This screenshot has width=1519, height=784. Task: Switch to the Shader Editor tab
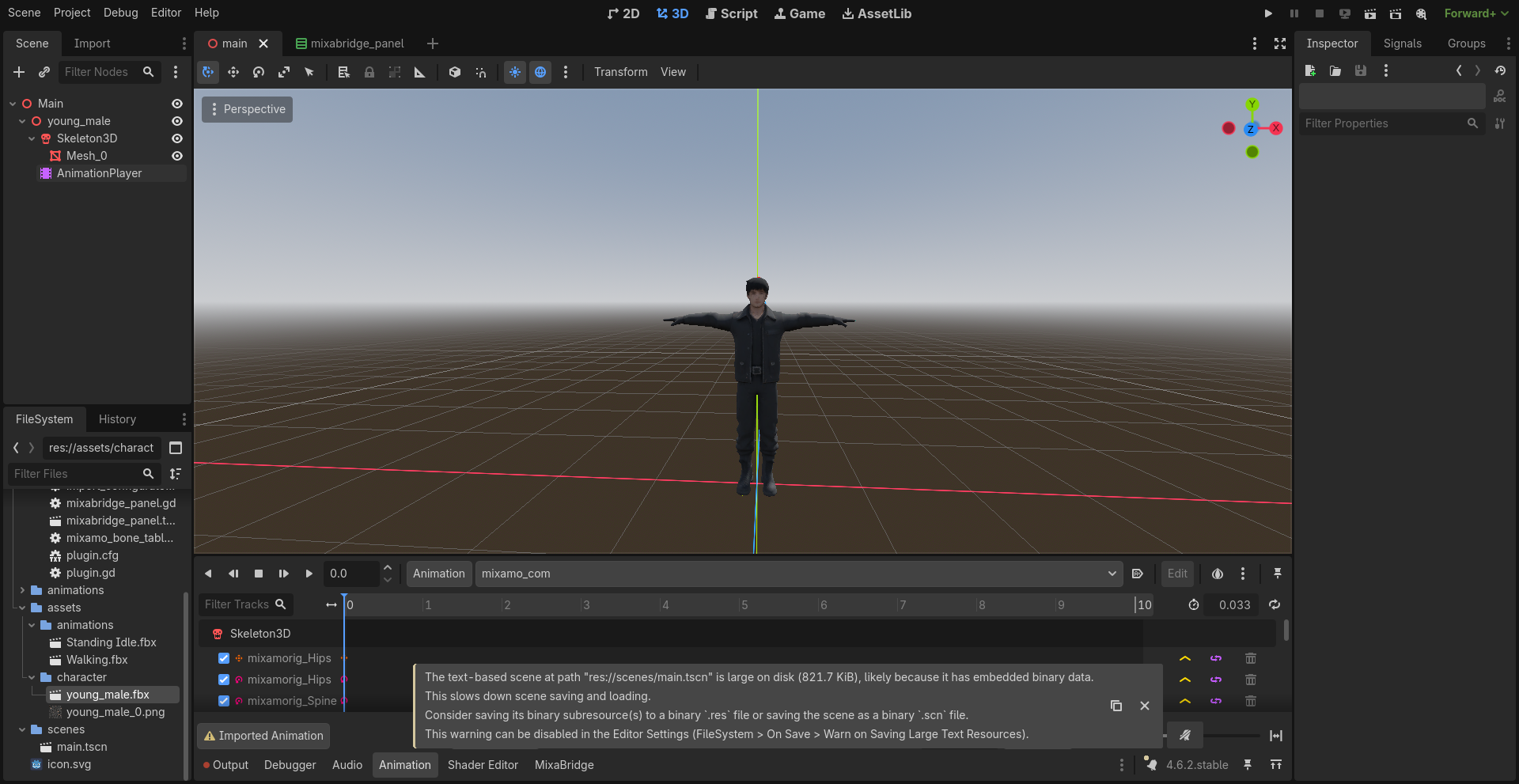coord(483,765)
